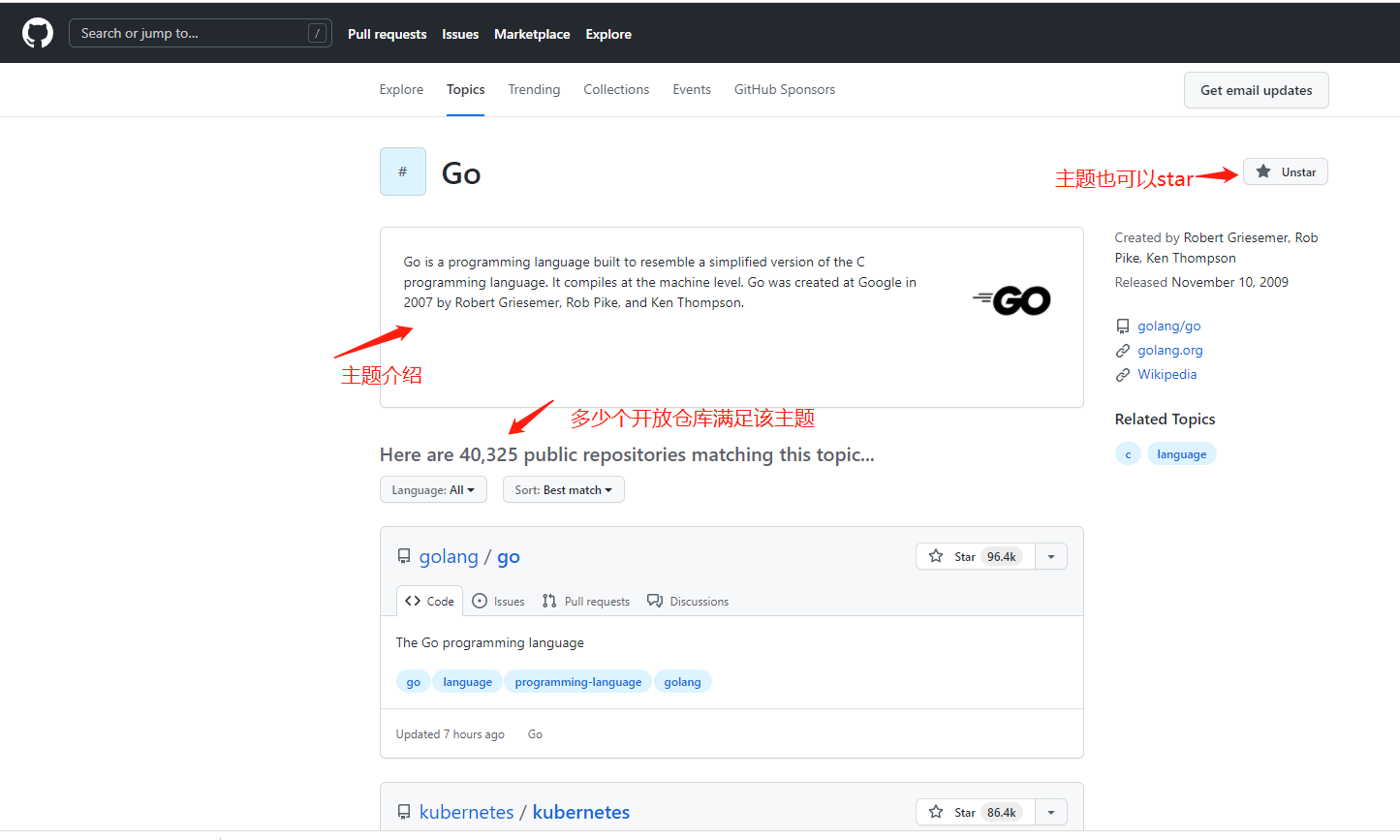Image resolution: width=1400 pixels, height=840 pixels.
Task: Open the Collections tab
Action: click(616, 89)
